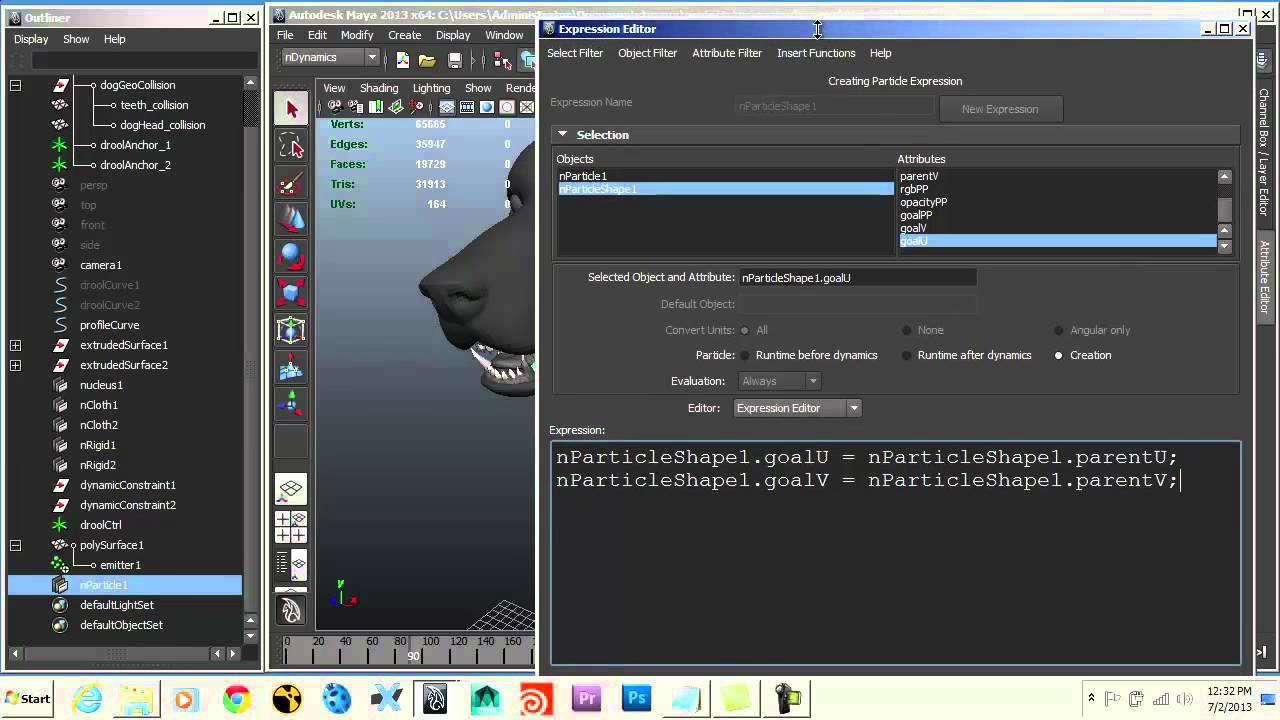Open the Create menu in Maya
The image size is (1280, 720).
404,35
